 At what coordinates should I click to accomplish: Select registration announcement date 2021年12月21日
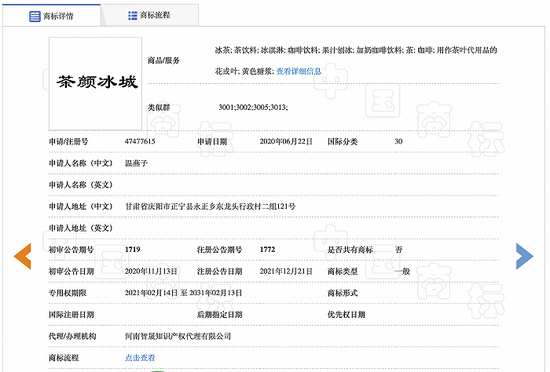point(286,271)
